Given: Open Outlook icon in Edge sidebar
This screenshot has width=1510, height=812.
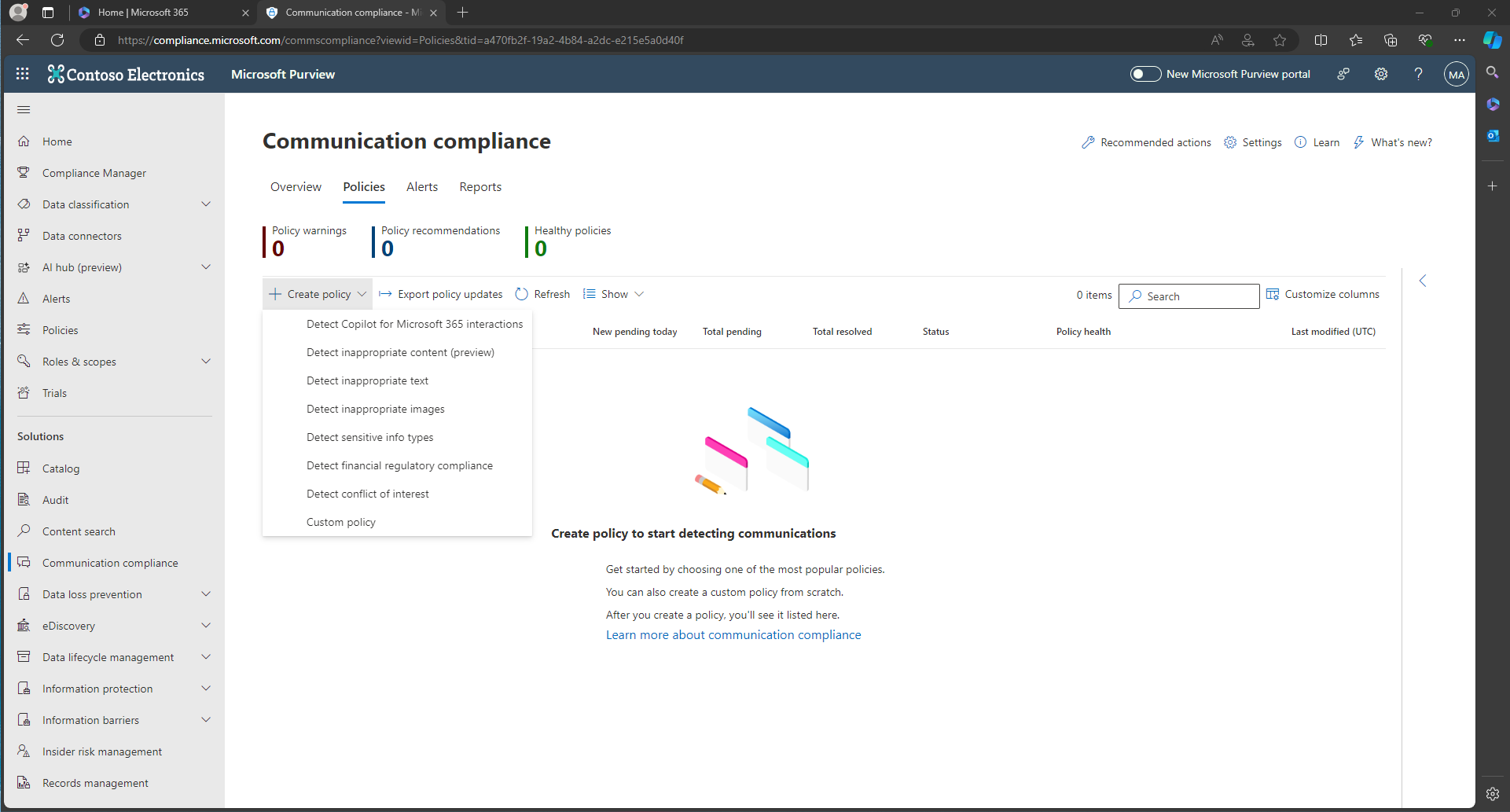Looking at the screenshot, I should (1493, 135).
